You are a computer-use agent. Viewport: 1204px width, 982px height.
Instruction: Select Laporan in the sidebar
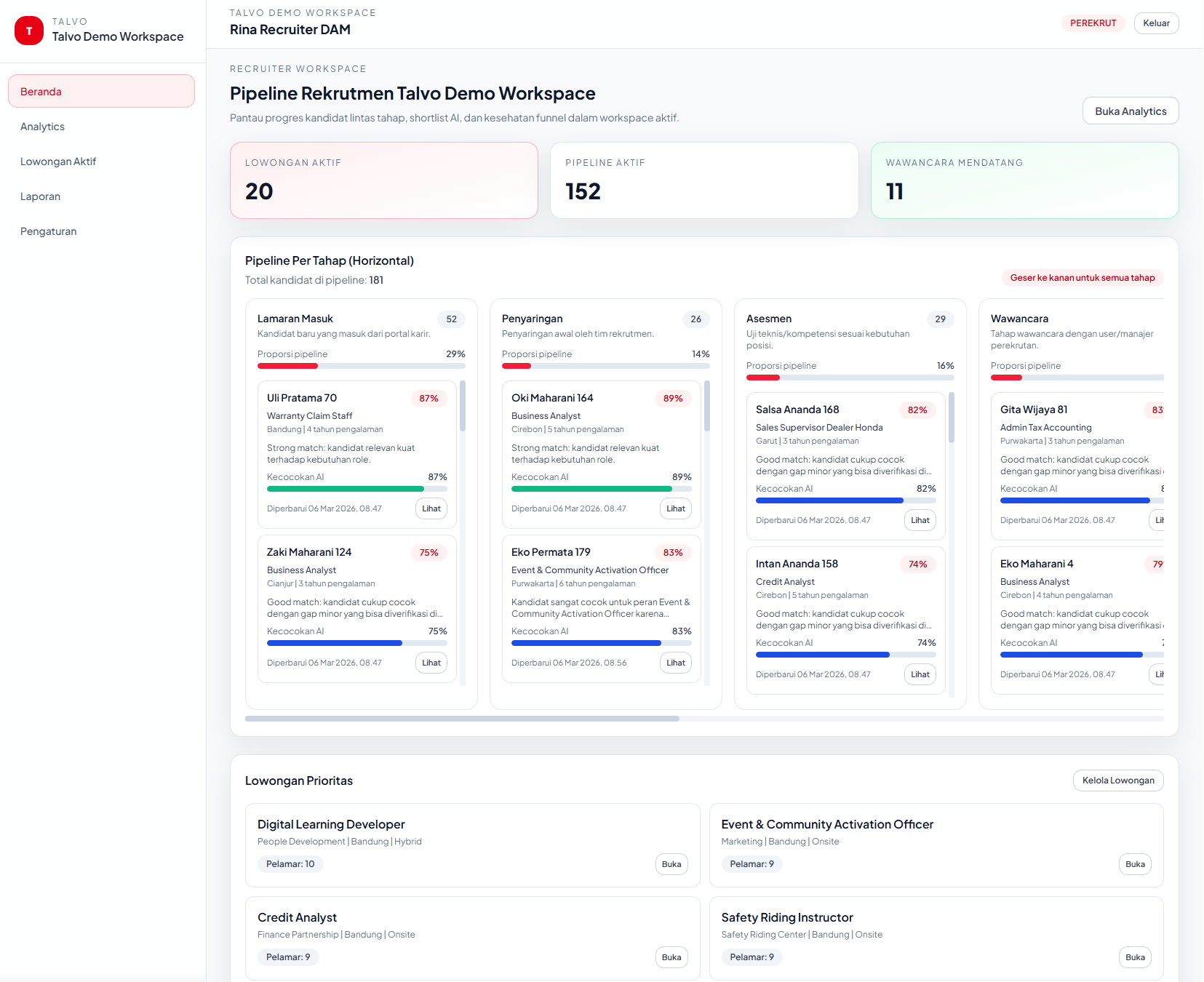pyautogui.click(x=41, y=196)
